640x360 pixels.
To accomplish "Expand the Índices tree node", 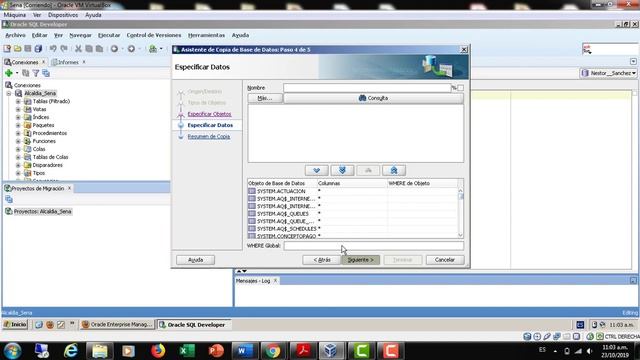I will click(18, 117).
